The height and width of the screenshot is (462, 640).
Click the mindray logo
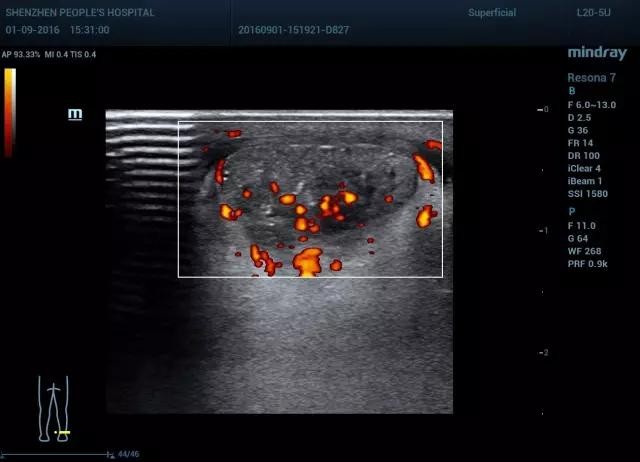tap(597, 53)
